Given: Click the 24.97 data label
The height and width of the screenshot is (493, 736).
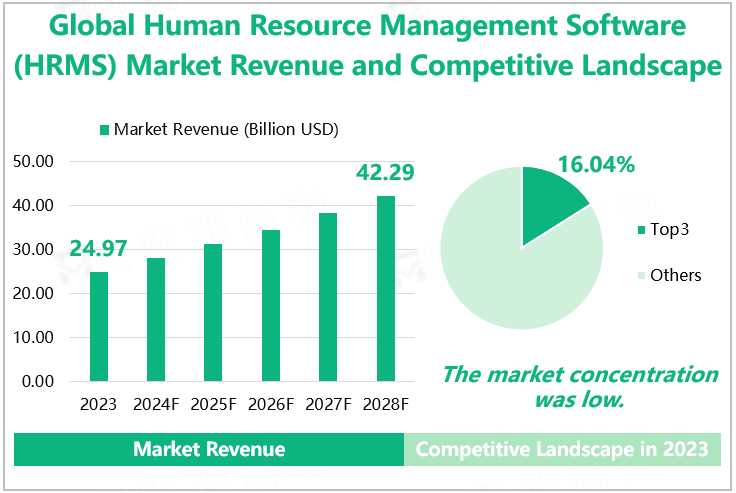Looking at the screenshot, I should pyautogui.click(x=98, y=249).
